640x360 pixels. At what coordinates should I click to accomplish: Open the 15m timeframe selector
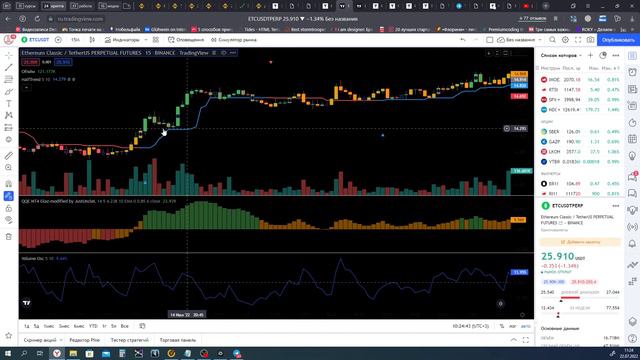[x=75, y=40]
